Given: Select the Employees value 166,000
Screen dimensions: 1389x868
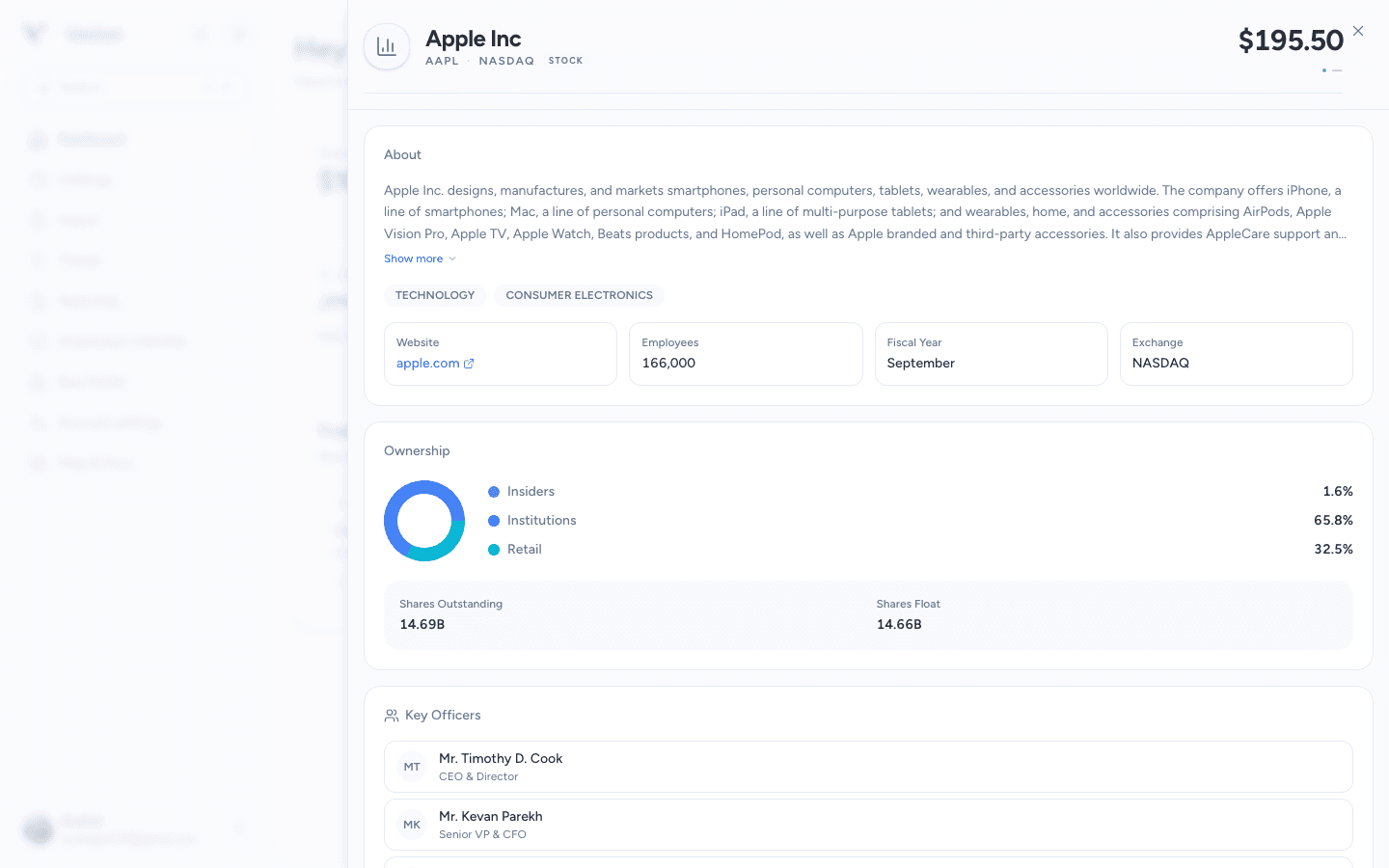Looking at the screenshot, I should tap(668, 364).
